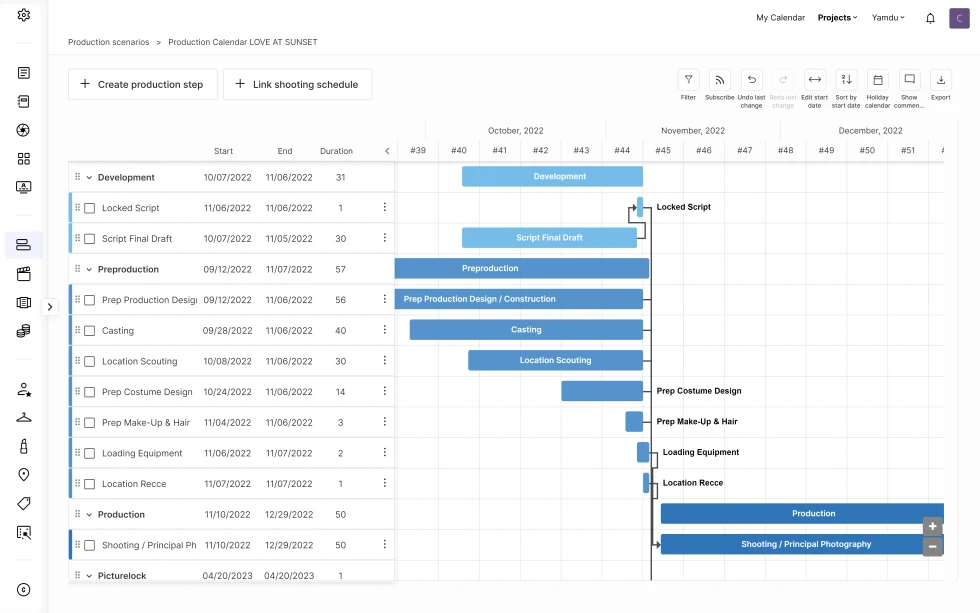Open the Projects dropdown
This screenshot has width=980, height=613.
837,17
